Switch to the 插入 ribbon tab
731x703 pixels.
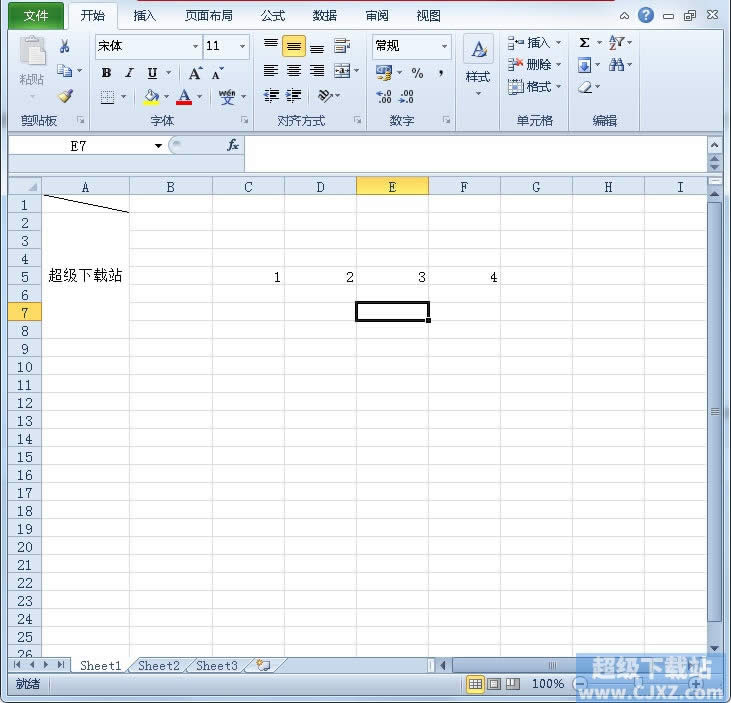[145, 16]
